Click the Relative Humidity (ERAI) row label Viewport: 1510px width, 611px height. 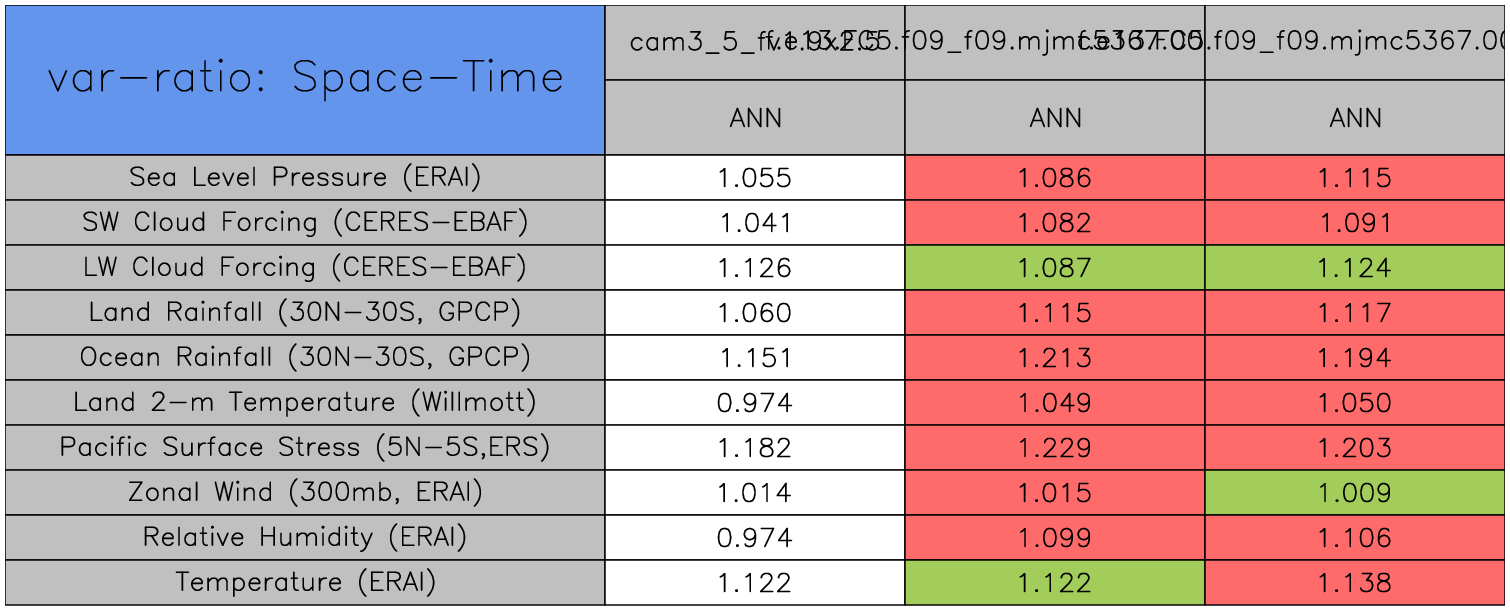point(305,538)
